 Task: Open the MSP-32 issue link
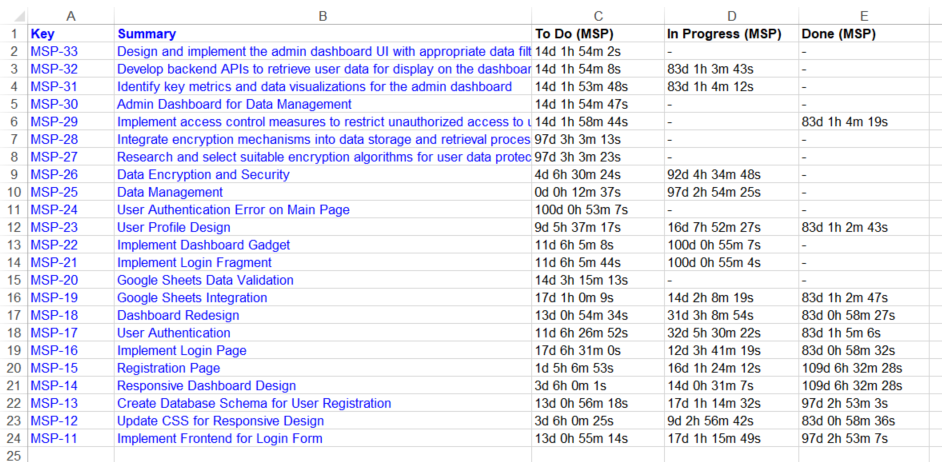(x=54, y=69)
